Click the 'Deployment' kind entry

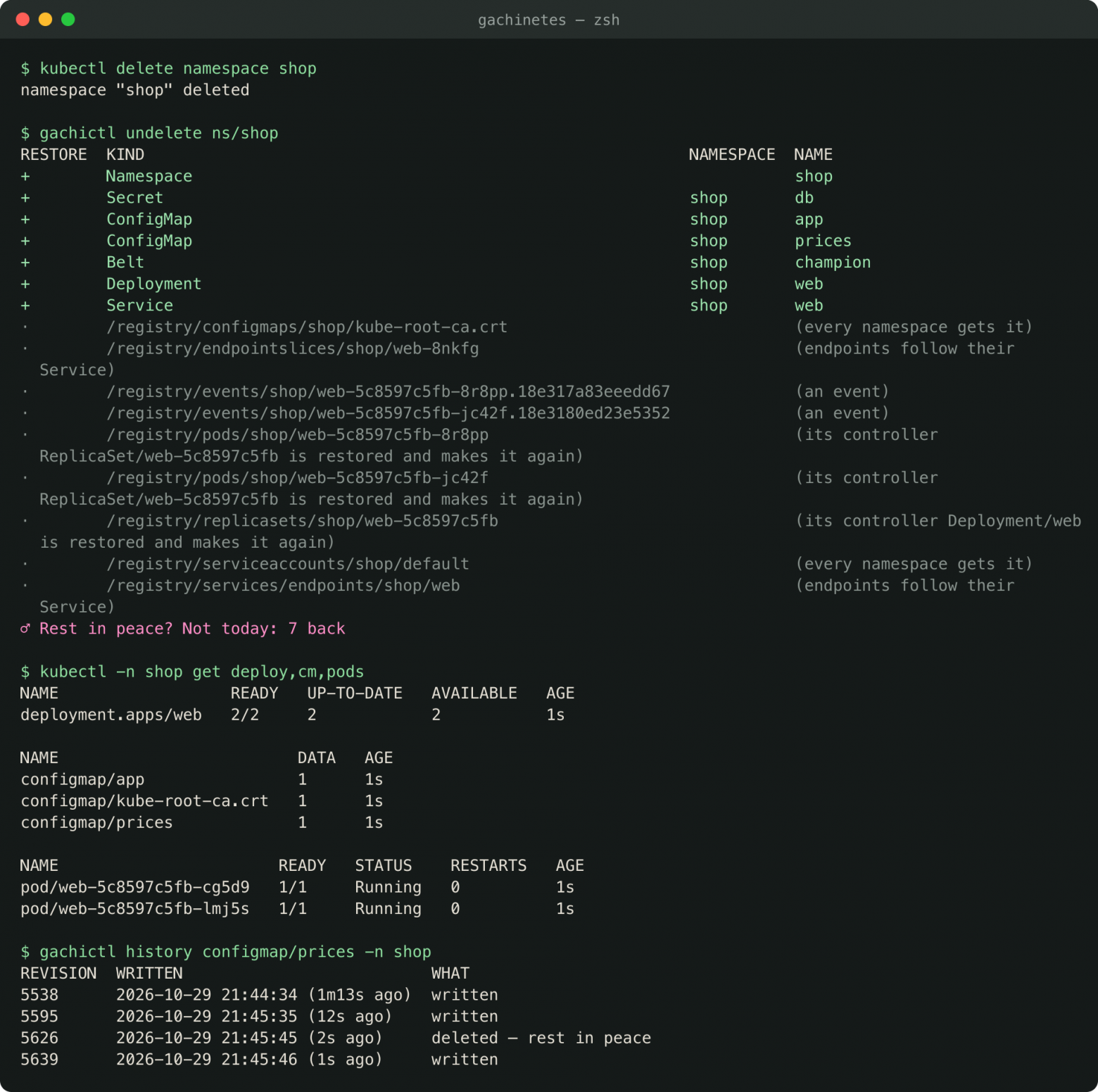click(x=153, y=284)
